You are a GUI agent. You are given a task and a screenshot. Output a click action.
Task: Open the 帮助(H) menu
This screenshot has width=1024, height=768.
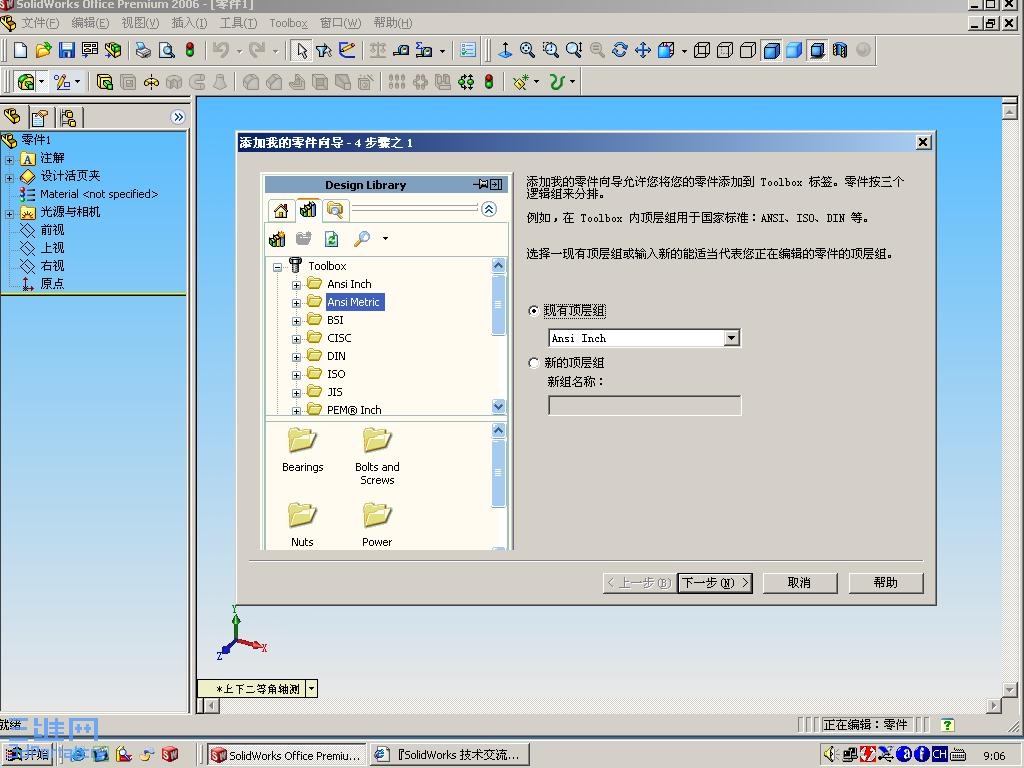392,23
